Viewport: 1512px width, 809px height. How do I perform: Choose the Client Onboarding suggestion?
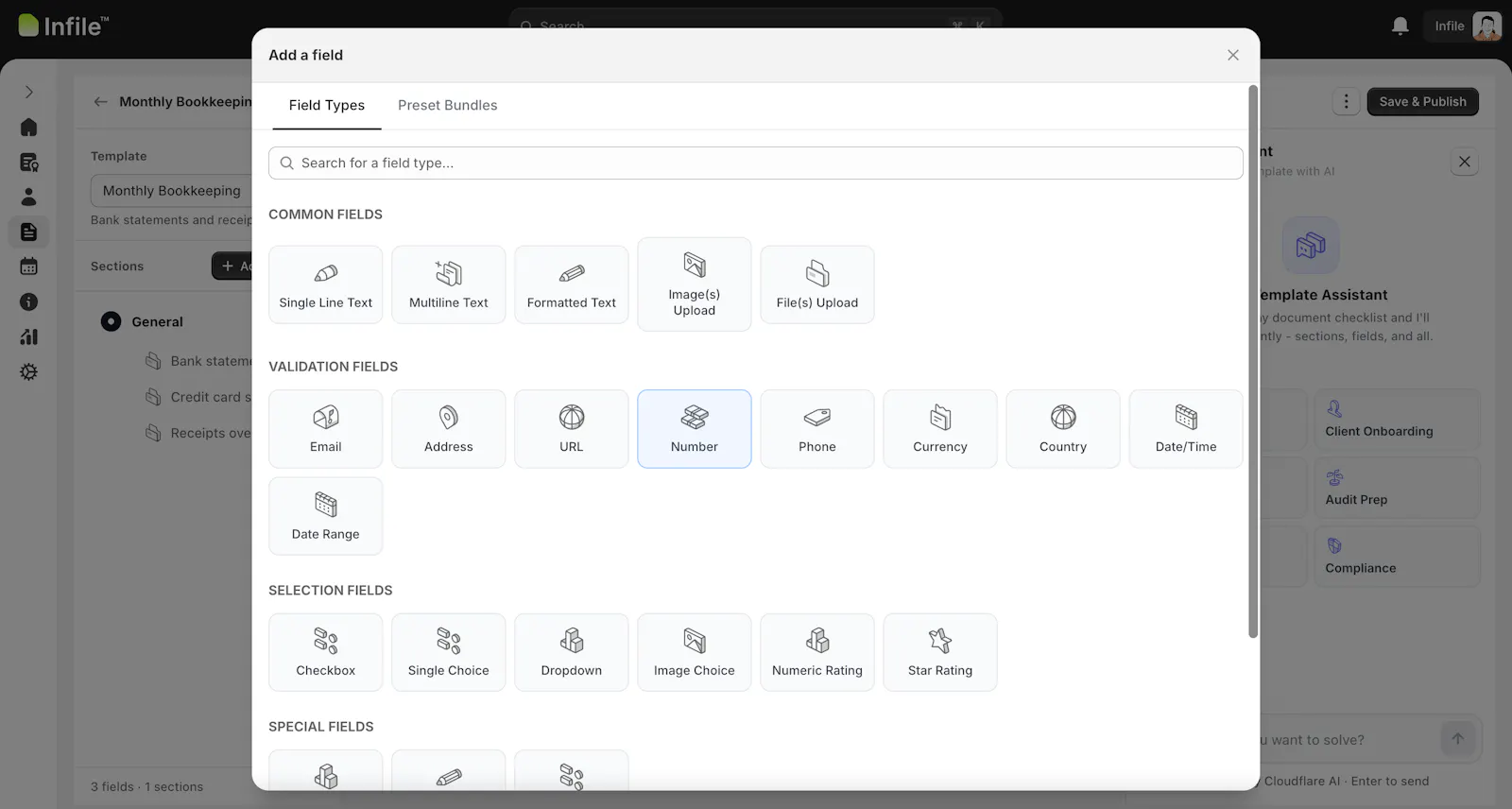(x=1397, y=420)
